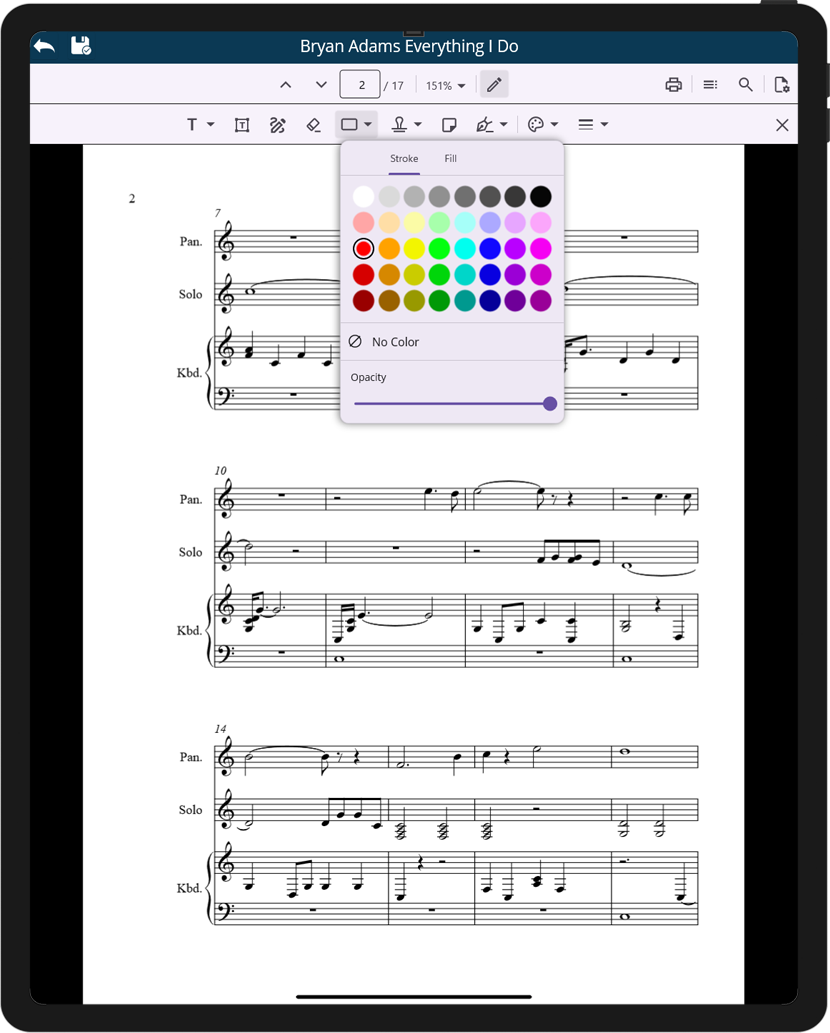Select the eraser tool
Screen dimensions: 830x1033
pyautogui.click(x=313, y=125)
